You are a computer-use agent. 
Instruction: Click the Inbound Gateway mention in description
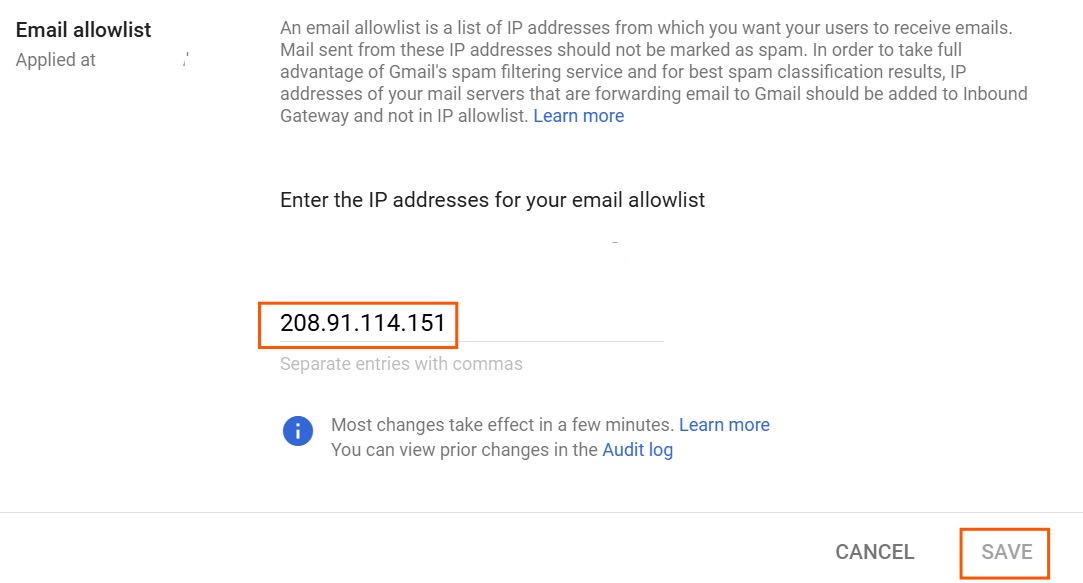point(1000,94)
